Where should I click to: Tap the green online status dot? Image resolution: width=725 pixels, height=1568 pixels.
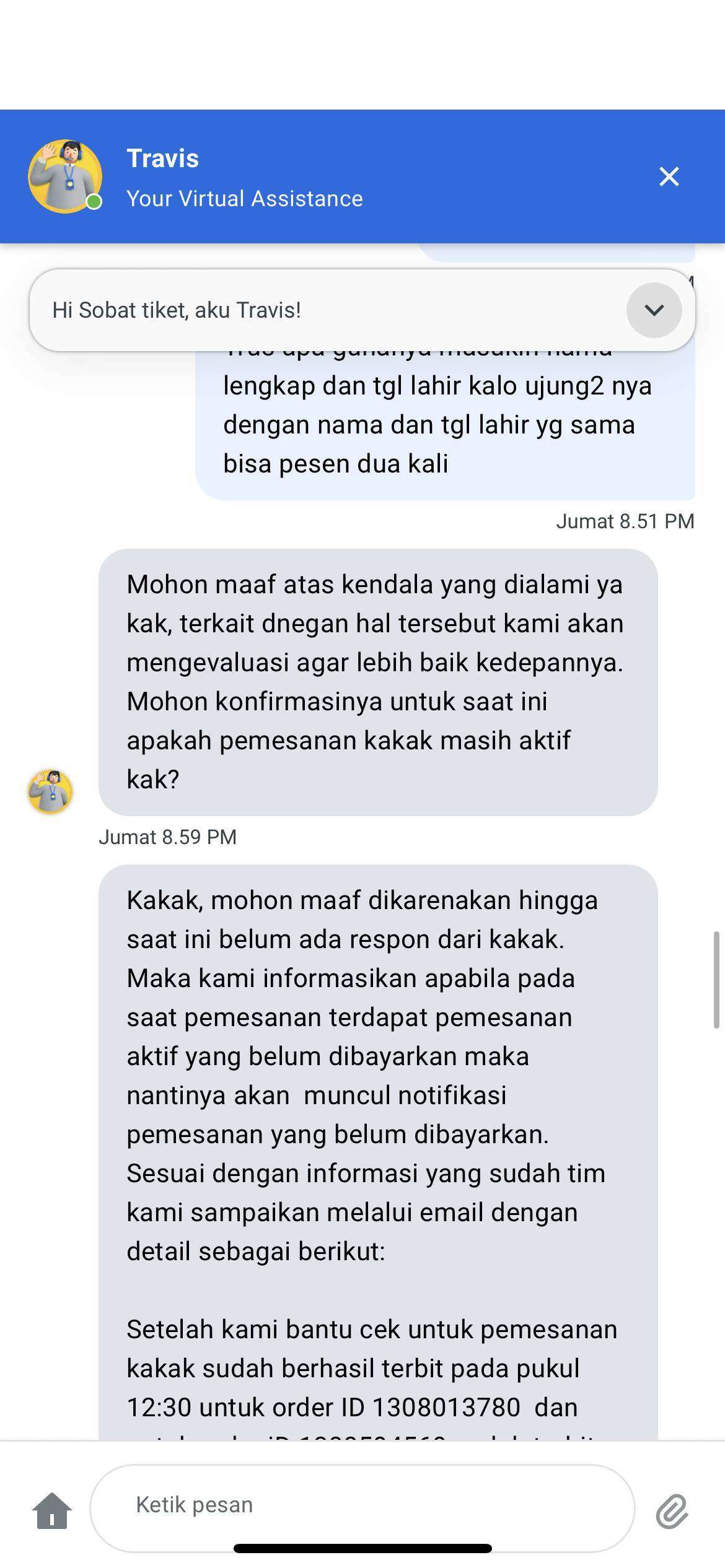pos(94,202)
